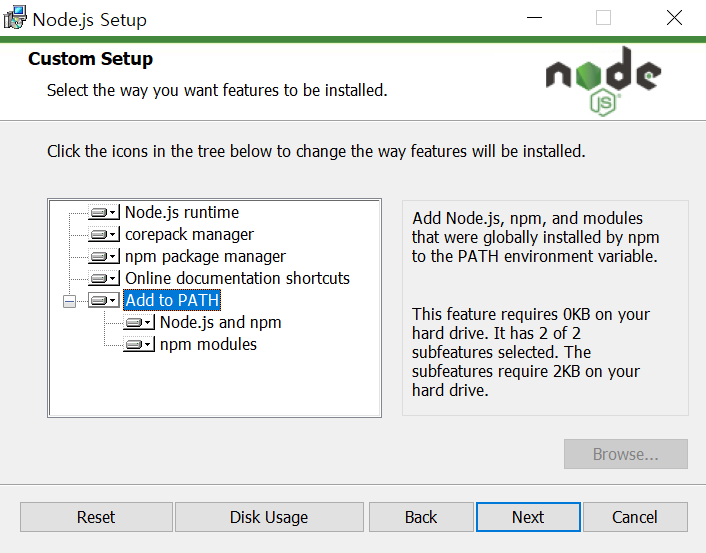
Task: Select the corepack manager tree row
Action: tap(190, 234)
